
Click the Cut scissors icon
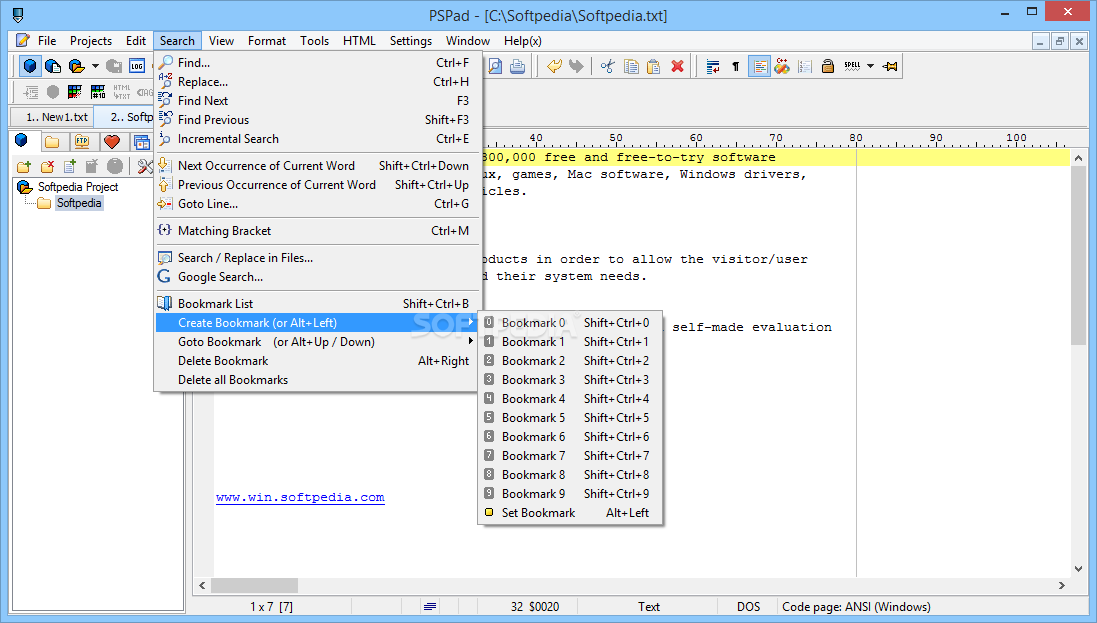point(607,66)
